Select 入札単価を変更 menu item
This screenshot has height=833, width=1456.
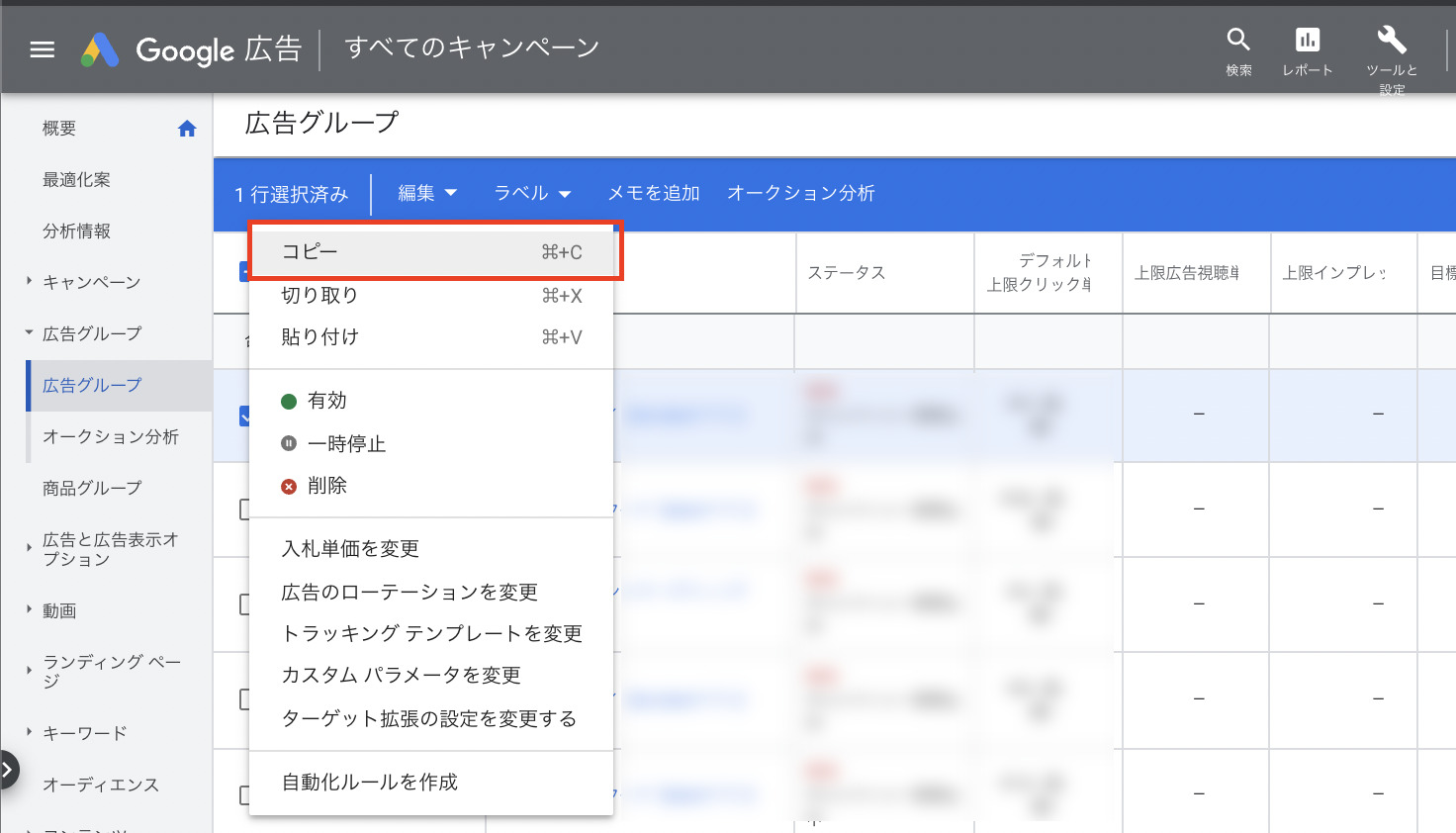point(350,549)
